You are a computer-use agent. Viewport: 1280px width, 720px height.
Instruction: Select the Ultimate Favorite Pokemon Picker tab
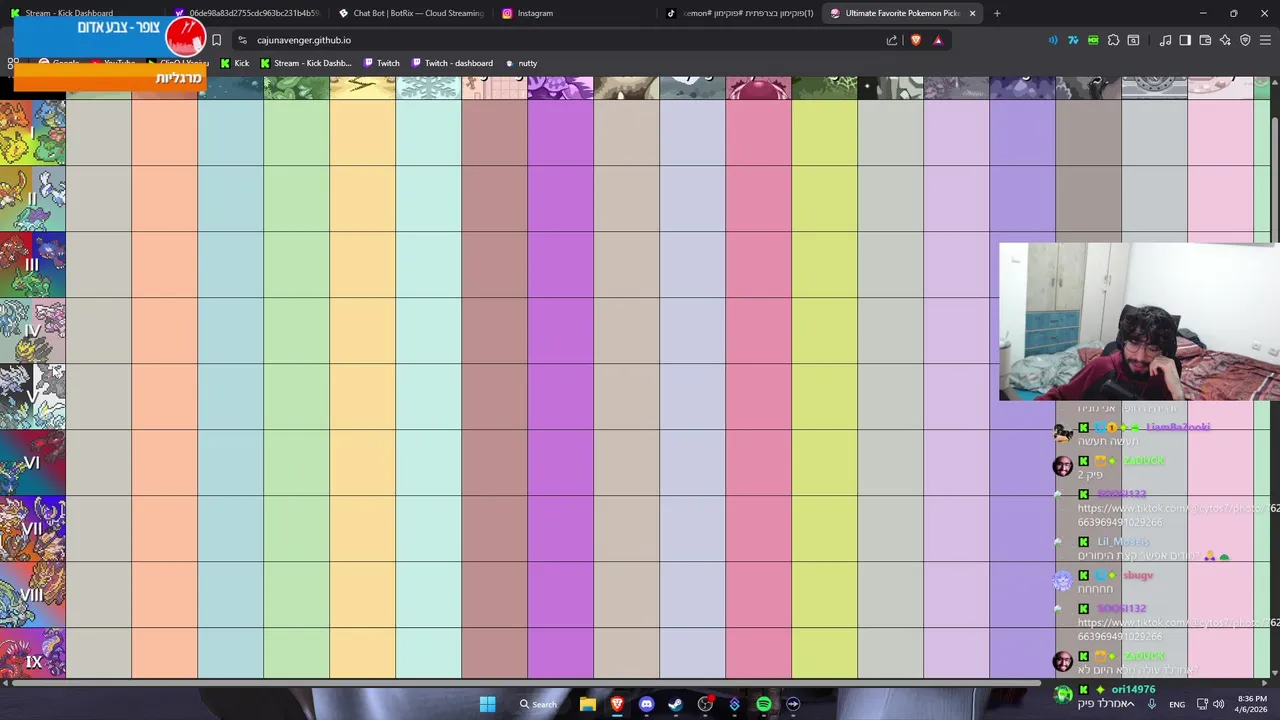point(902,13)
